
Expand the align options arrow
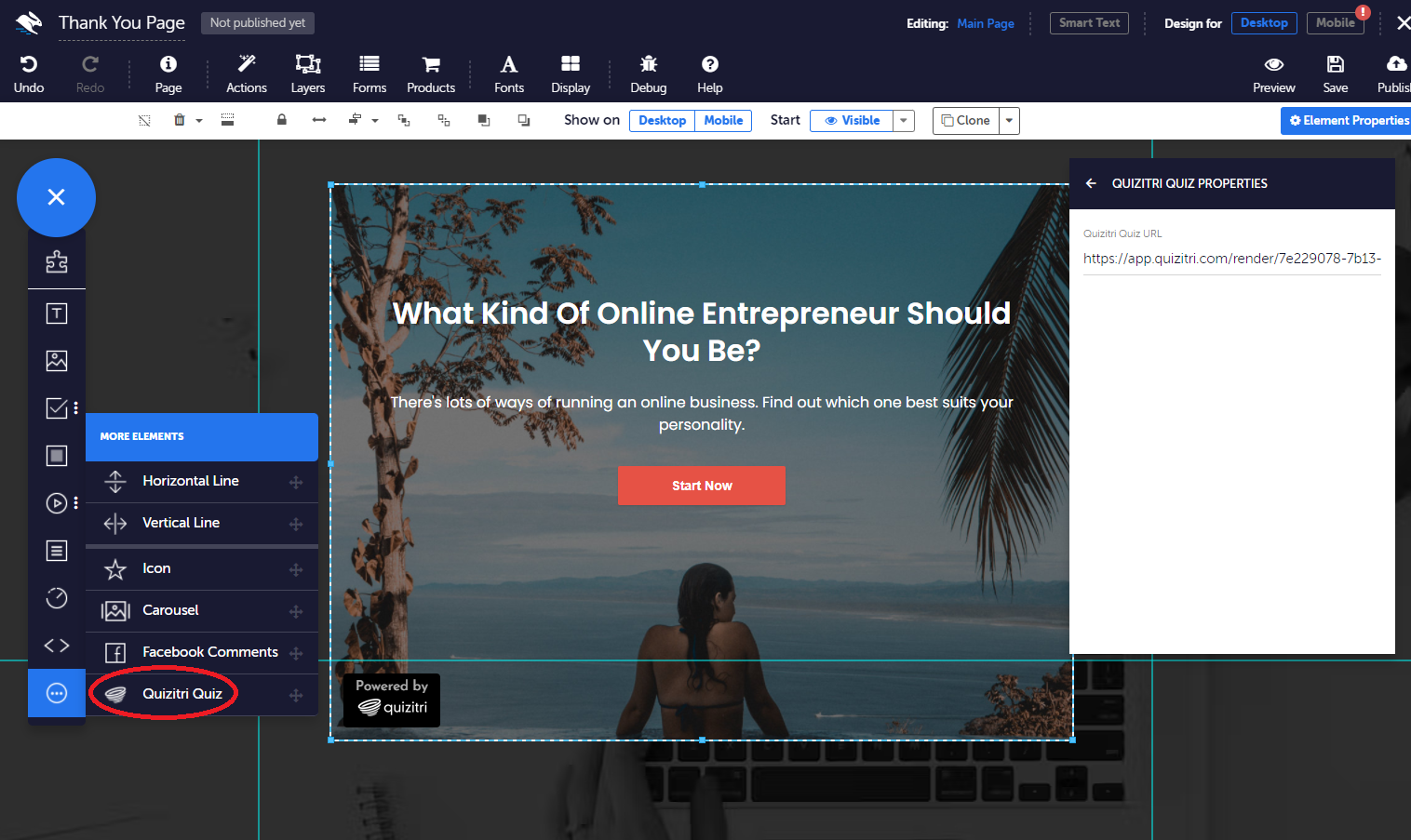point(375,121)
